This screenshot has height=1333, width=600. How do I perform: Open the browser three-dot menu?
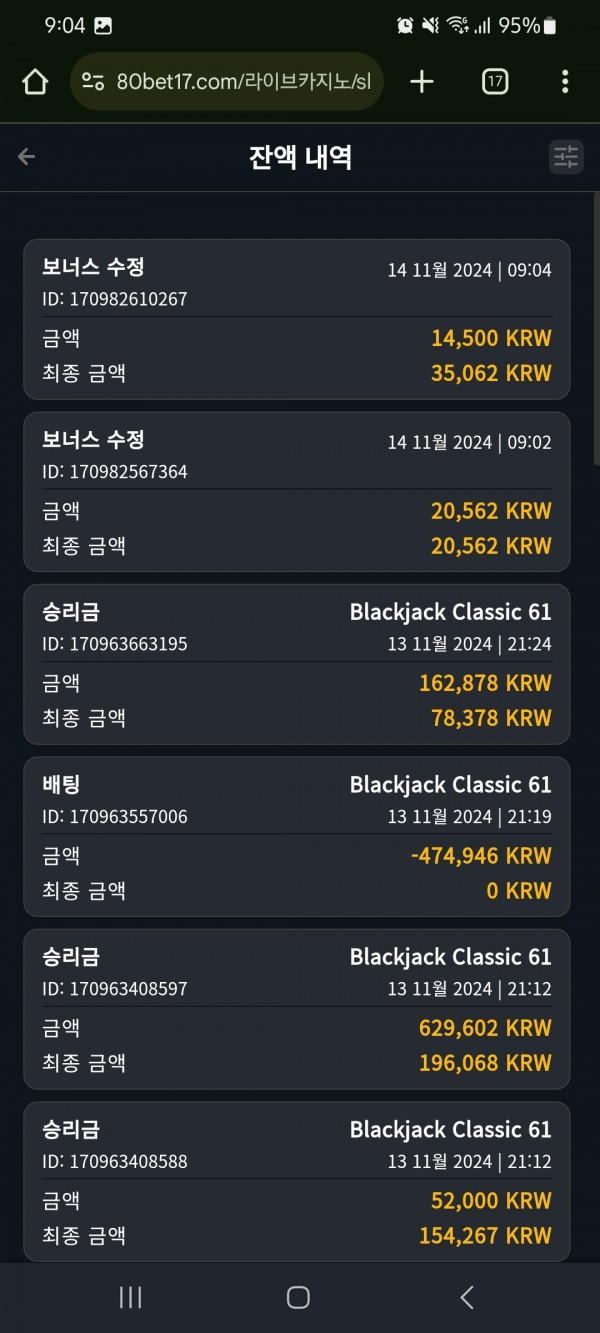point(565,82)
